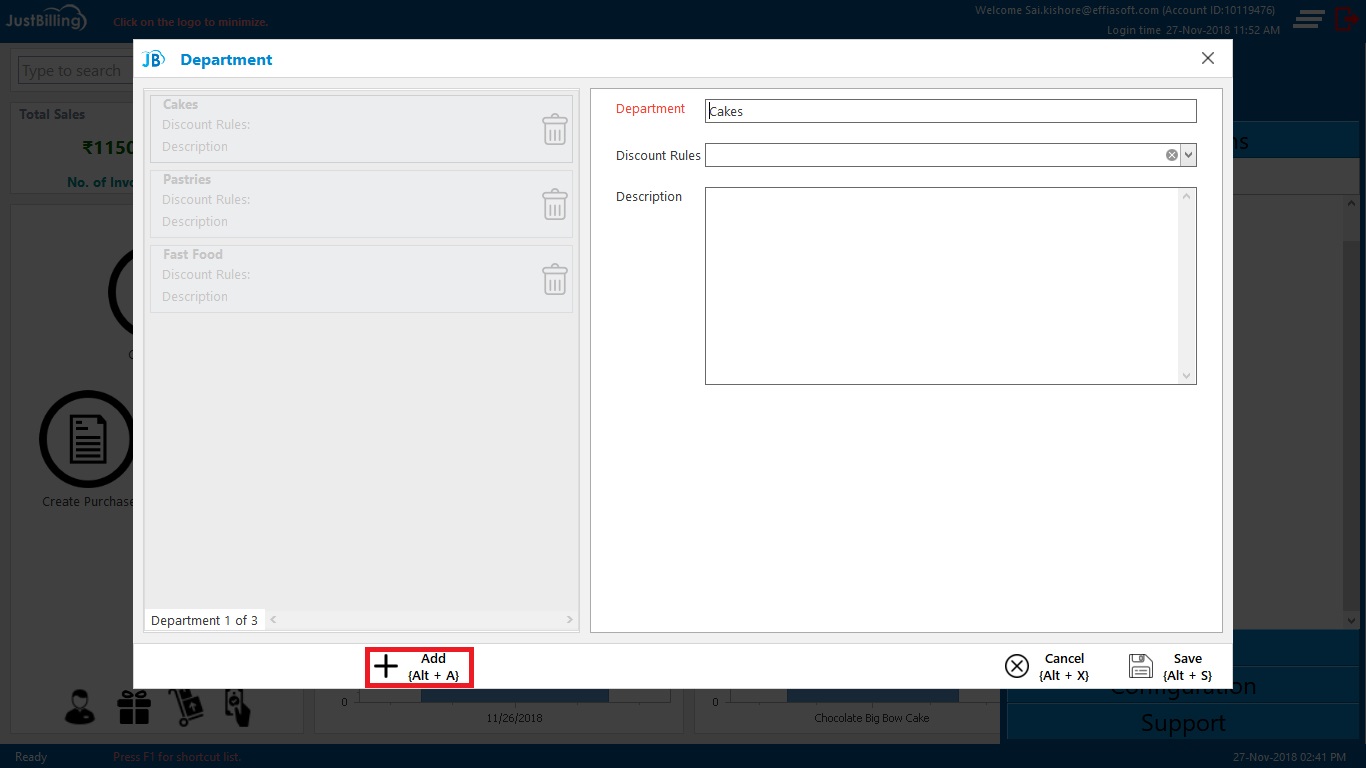Click scroll-right arrow of department list
Screen dimensions: 1366x768
[571, 620]
